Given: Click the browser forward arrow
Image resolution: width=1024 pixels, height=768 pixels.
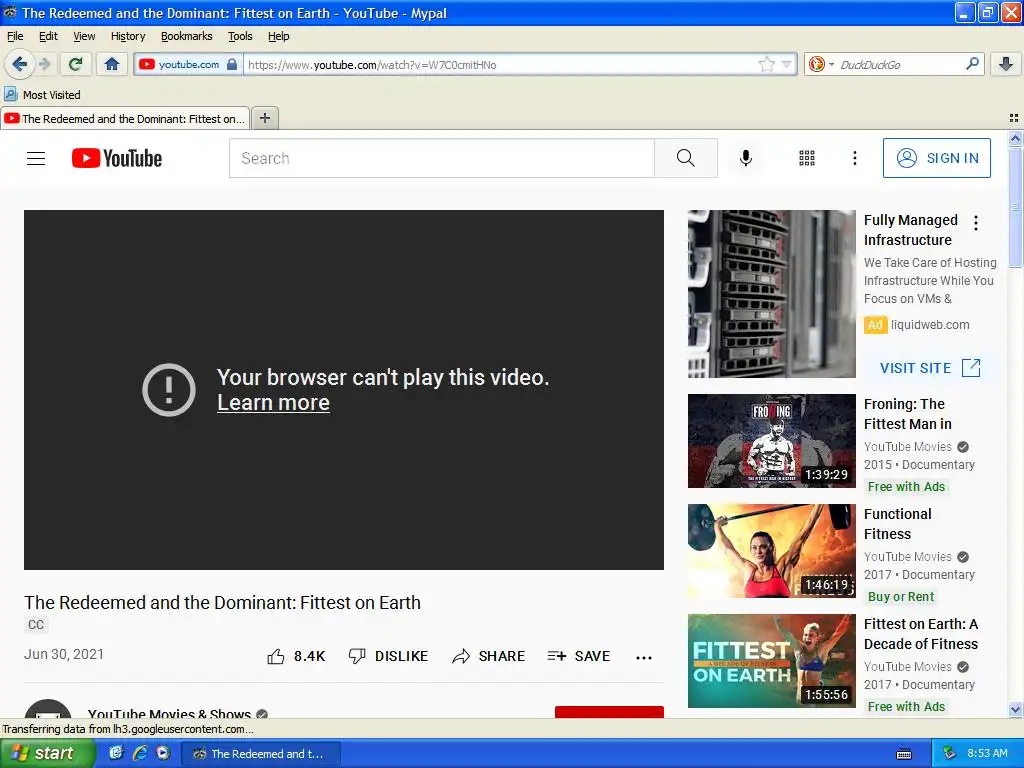Looking at the screenshot, I should coord(44,64).
